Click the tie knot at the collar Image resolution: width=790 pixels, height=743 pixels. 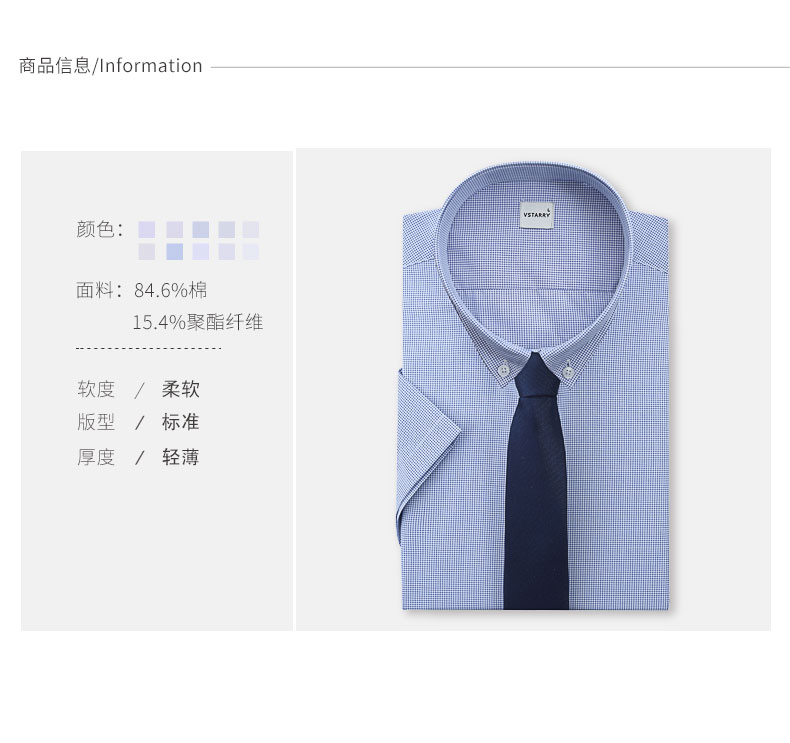537,370
